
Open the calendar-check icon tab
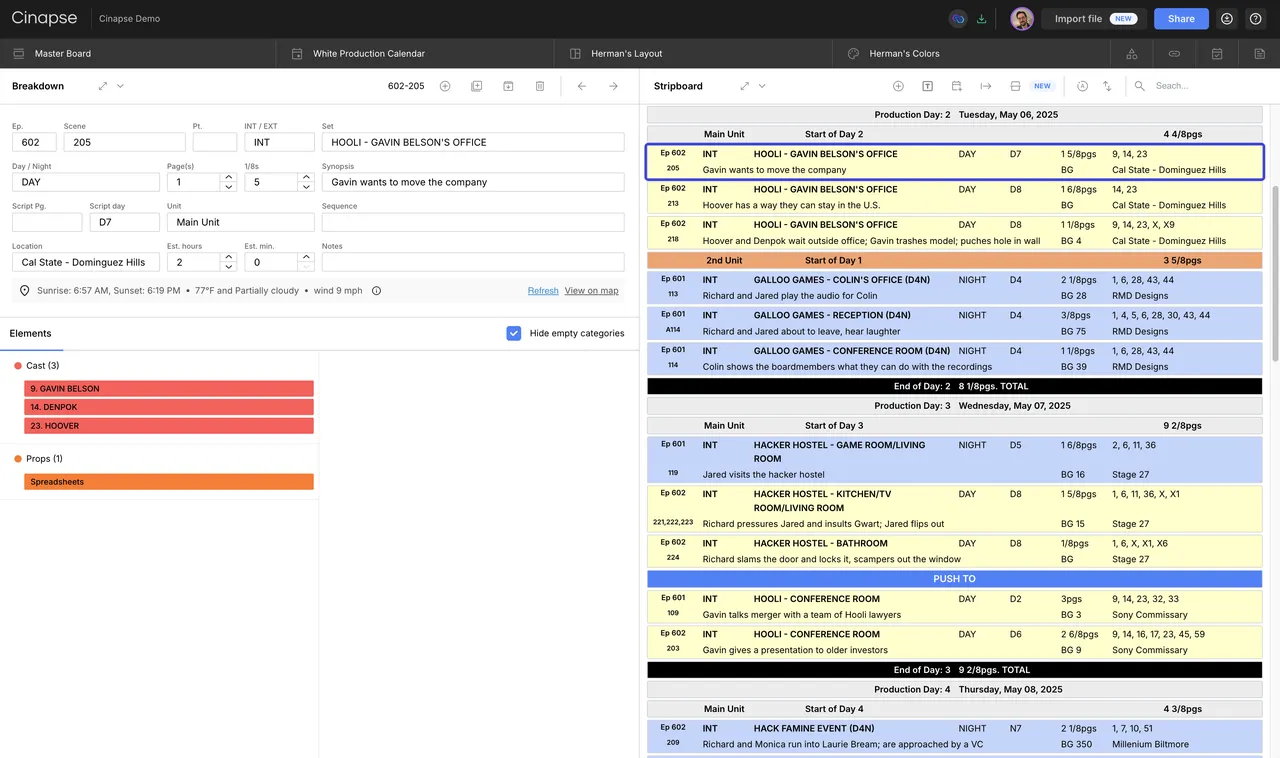(x=1217, y=54)
